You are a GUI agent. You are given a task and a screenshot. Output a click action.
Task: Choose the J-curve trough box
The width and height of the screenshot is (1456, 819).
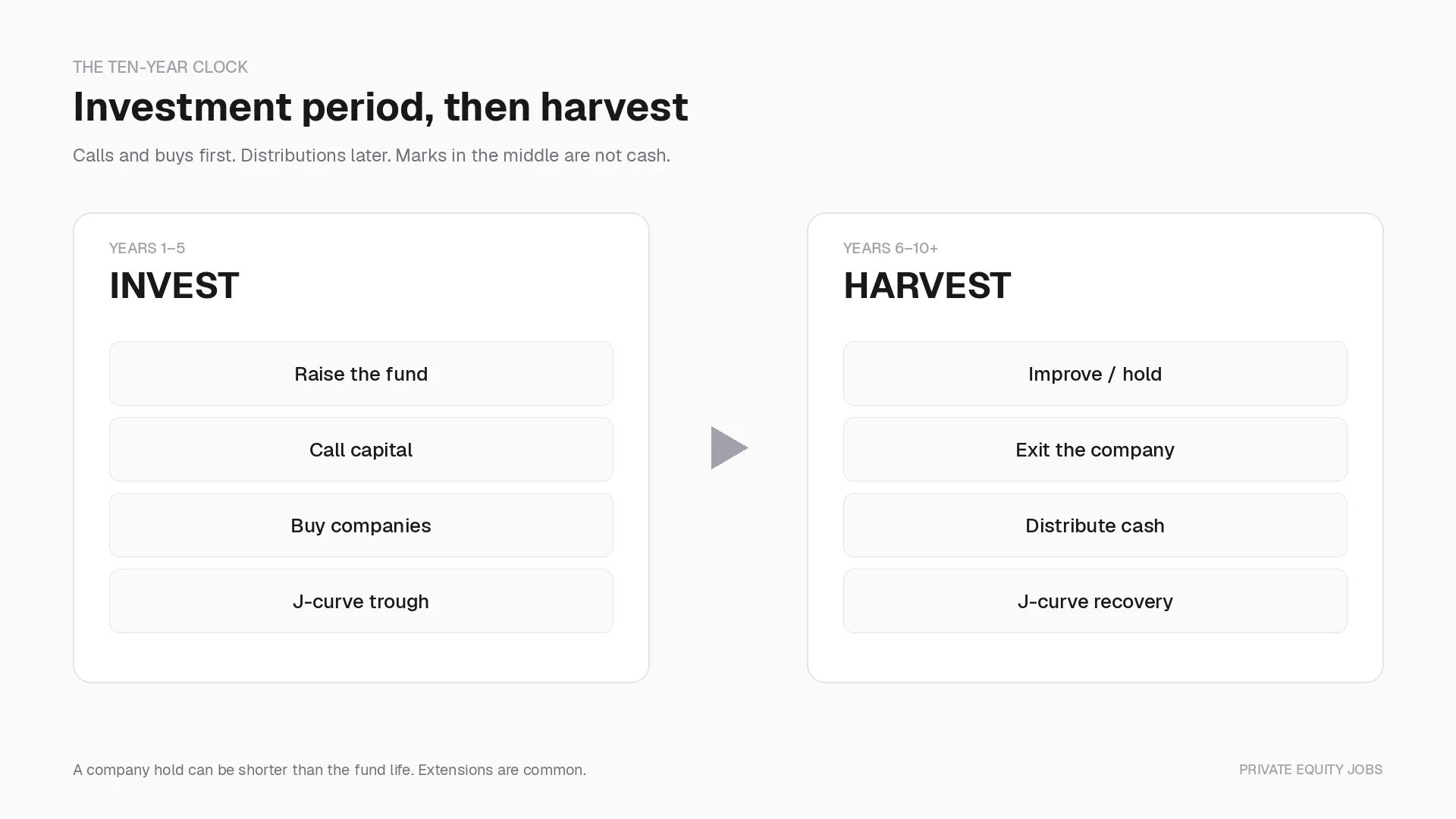[361, 601]
